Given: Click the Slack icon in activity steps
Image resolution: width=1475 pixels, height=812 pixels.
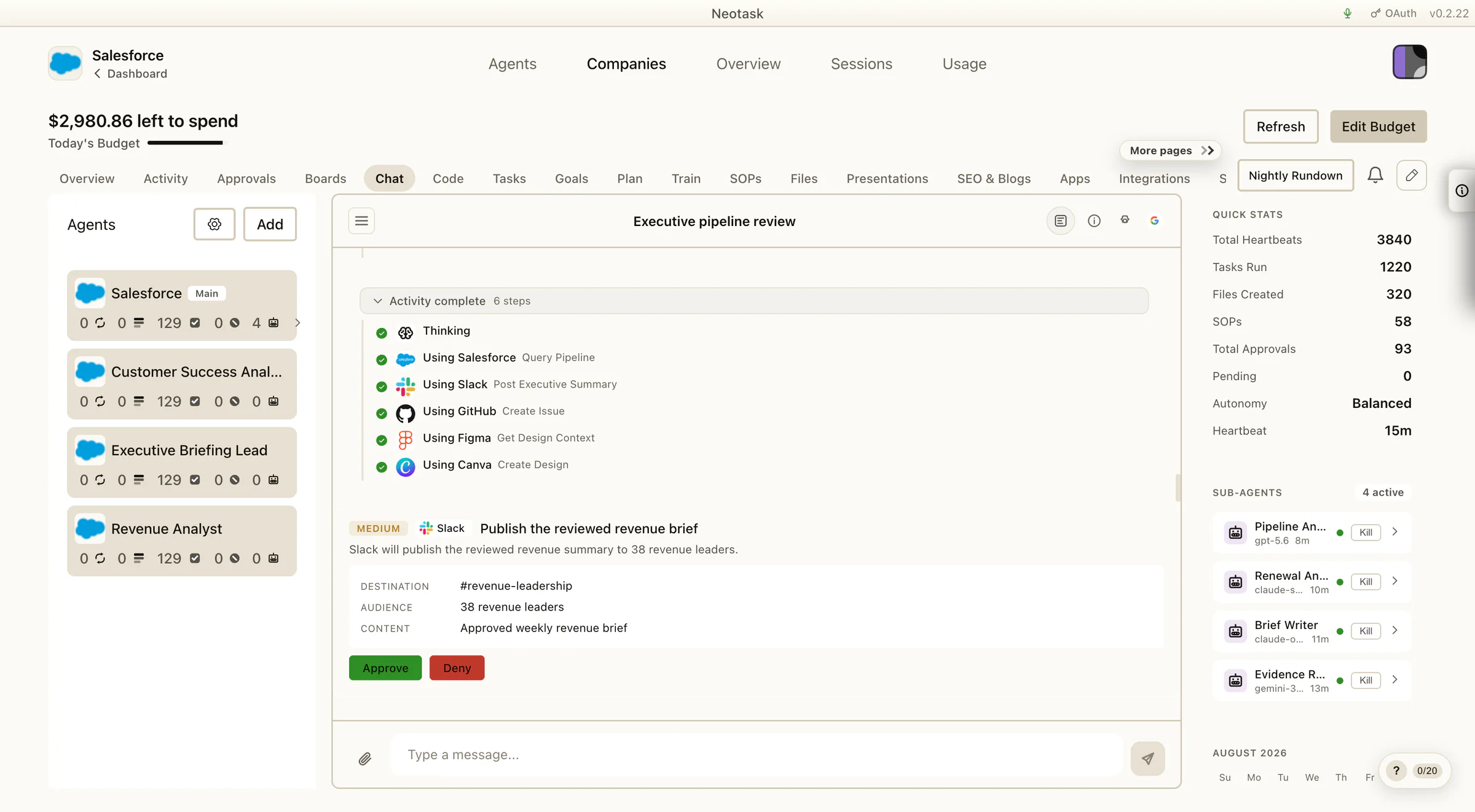Looking at the screenshot, I should 405,386.
